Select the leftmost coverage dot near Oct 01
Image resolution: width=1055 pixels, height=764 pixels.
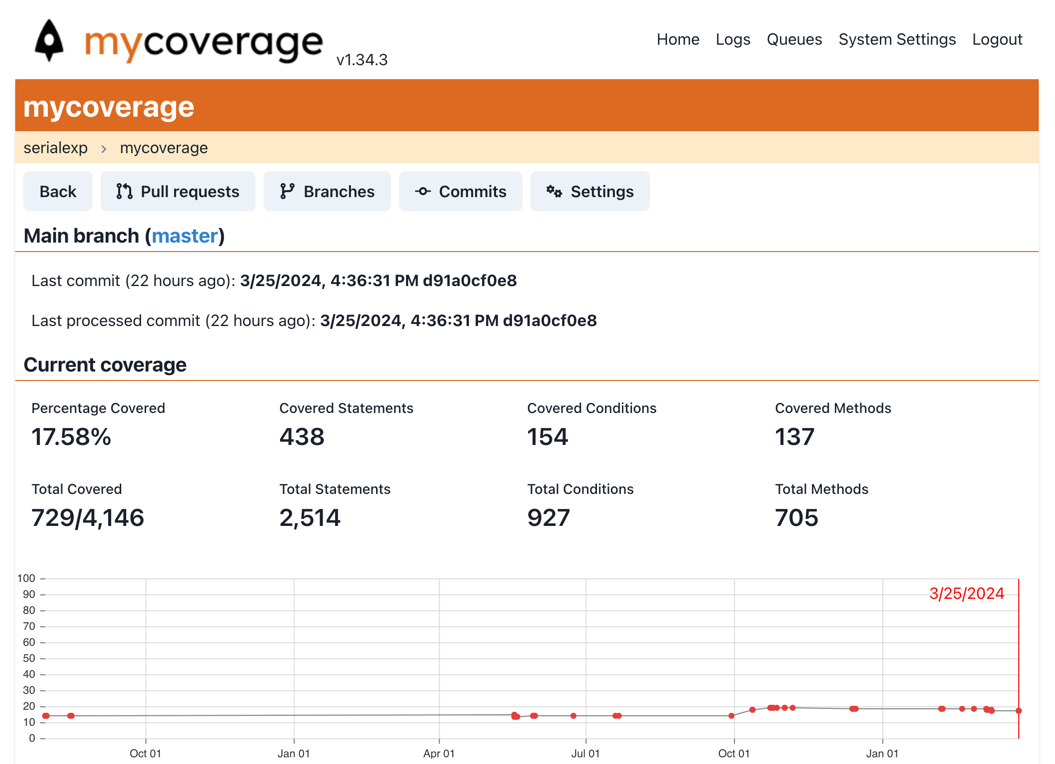44,716
